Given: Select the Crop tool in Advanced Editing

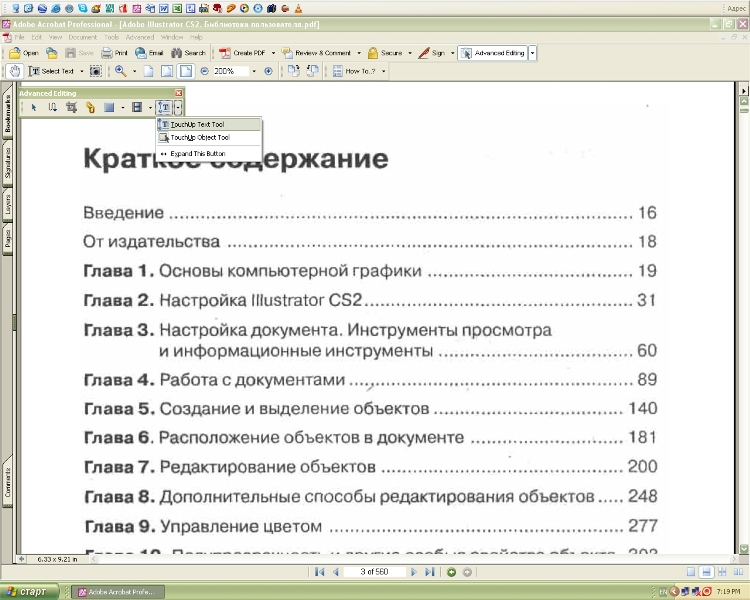Looking at the screenshot, I should (71, 107).
